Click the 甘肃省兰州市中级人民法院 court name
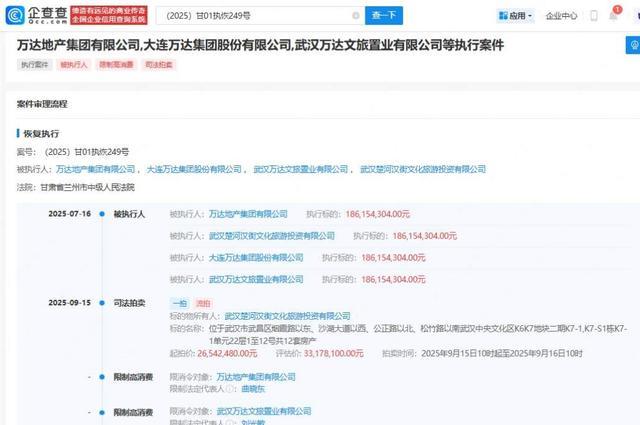 87,187
